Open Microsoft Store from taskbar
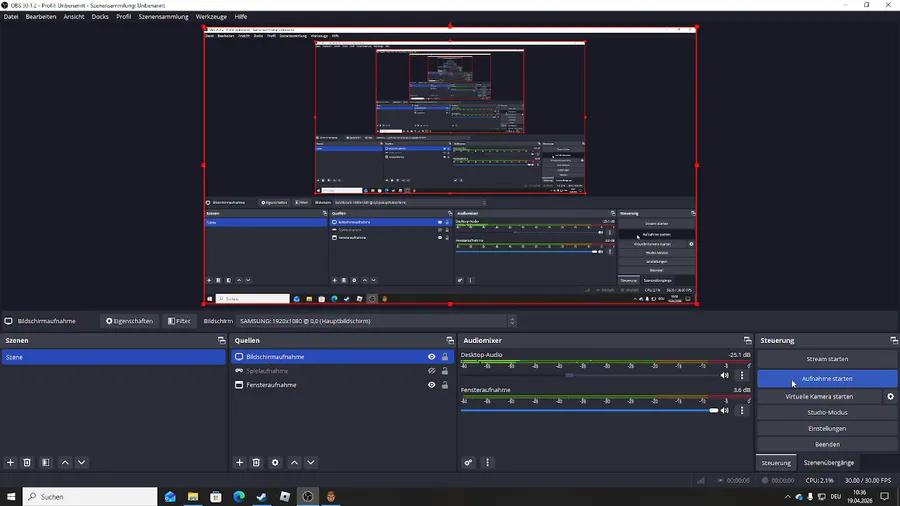Screen dimensions: 900x506 (x=216, y=497)
